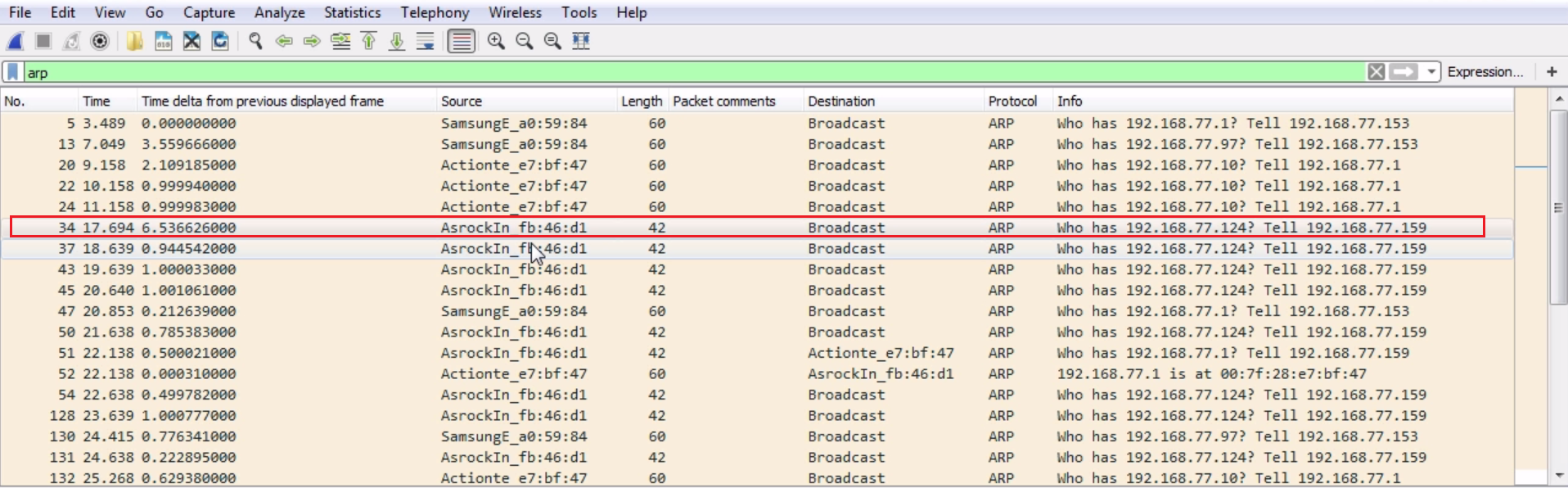Sort by the Source column header
The width and height of the screenshot is (1568, 488).
(527, 101)
